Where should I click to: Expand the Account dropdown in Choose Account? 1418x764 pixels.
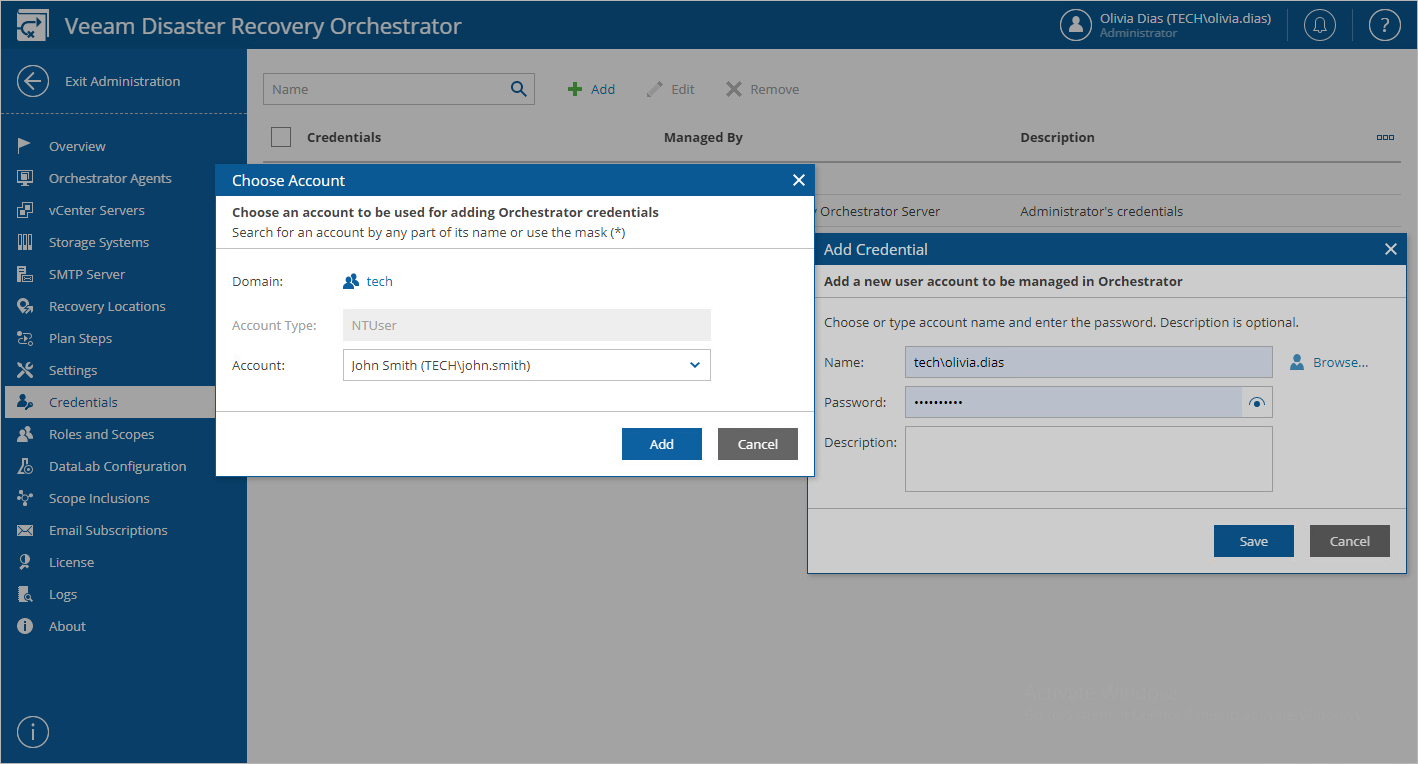click(695, 365)
